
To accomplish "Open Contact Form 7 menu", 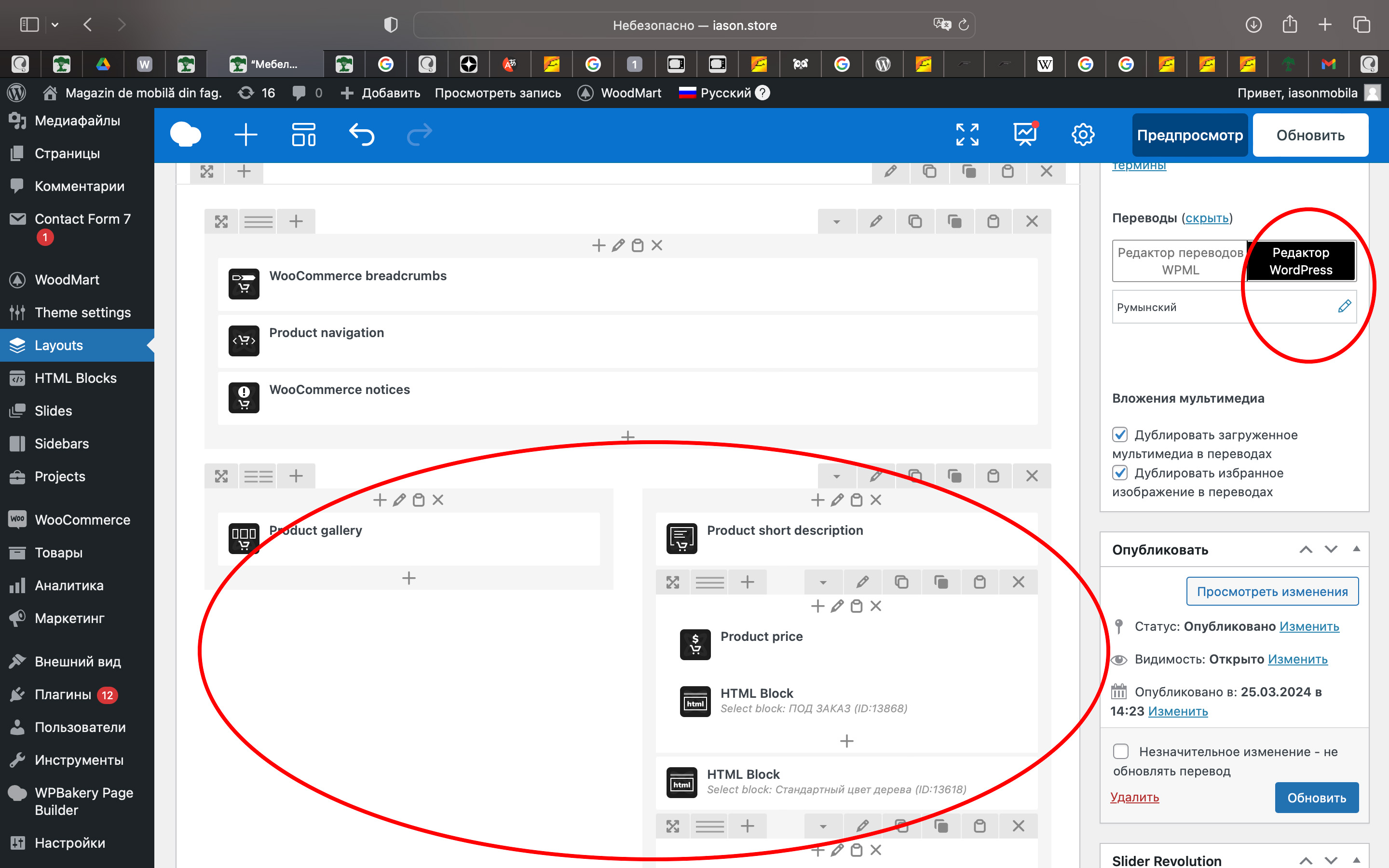I will tap(77, 227).
